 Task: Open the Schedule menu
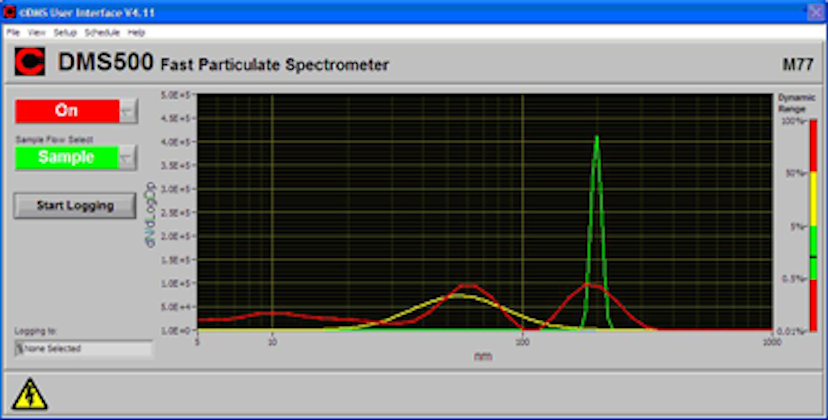pyautogui.click(x=102, y=33)
